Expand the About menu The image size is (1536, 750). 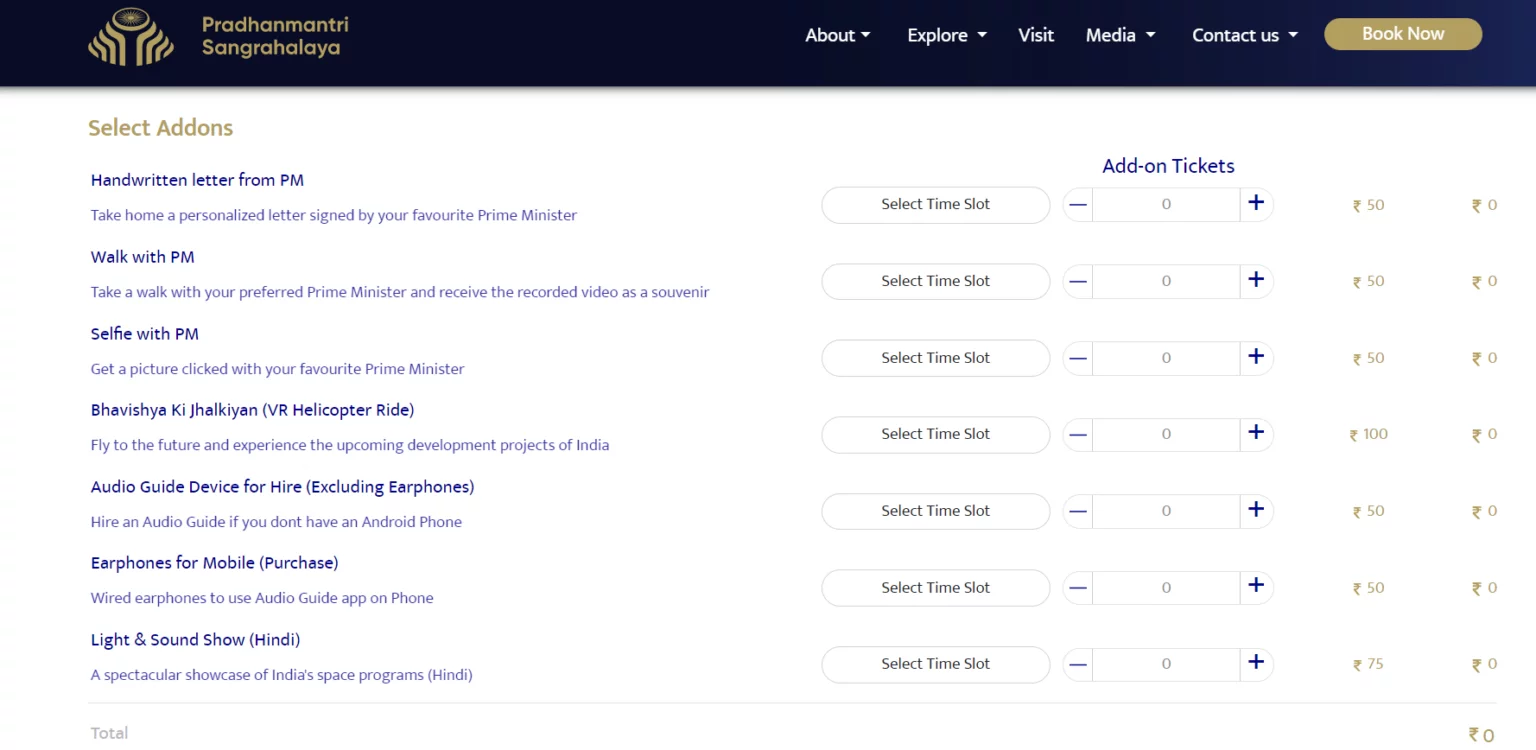837,35
